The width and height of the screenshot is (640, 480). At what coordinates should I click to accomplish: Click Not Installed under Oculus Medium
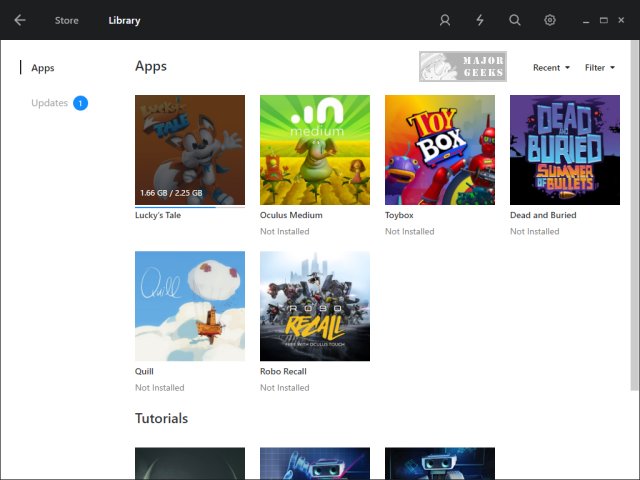pos(284,231)
